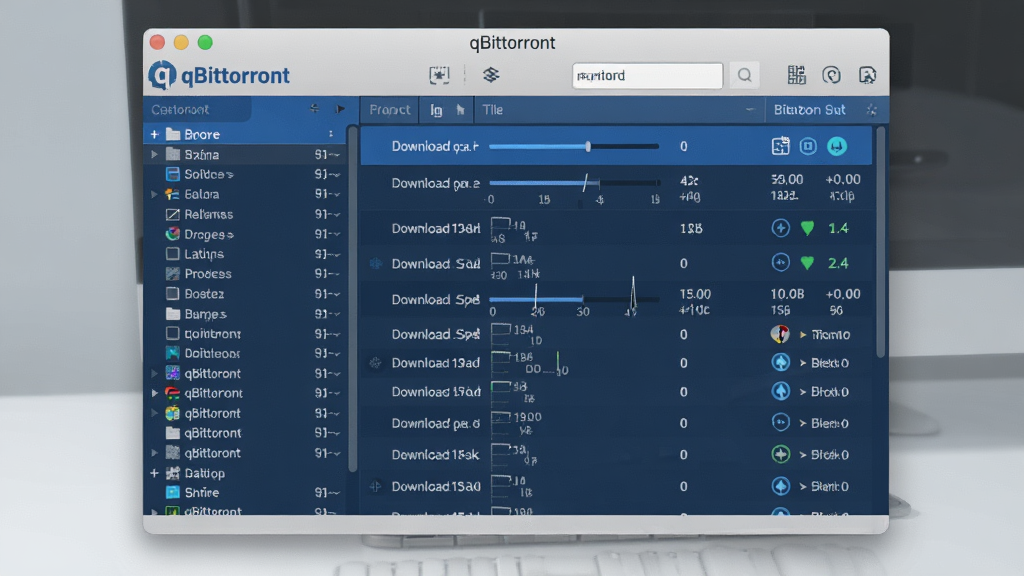Click the circular clock toolbar icon

click(831, 75)
